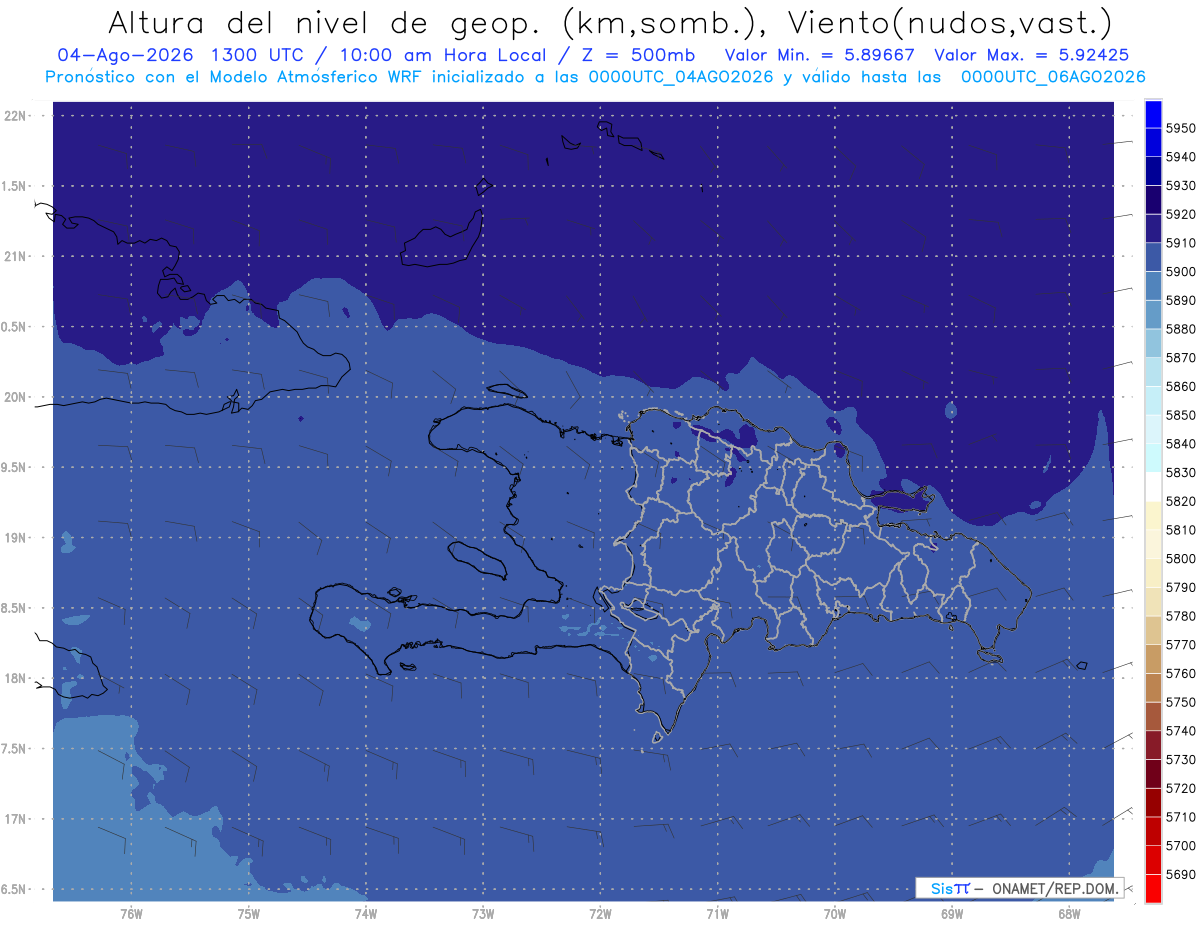
Task: Click the 19N latitude axis label
Action: tap(17, 538)
